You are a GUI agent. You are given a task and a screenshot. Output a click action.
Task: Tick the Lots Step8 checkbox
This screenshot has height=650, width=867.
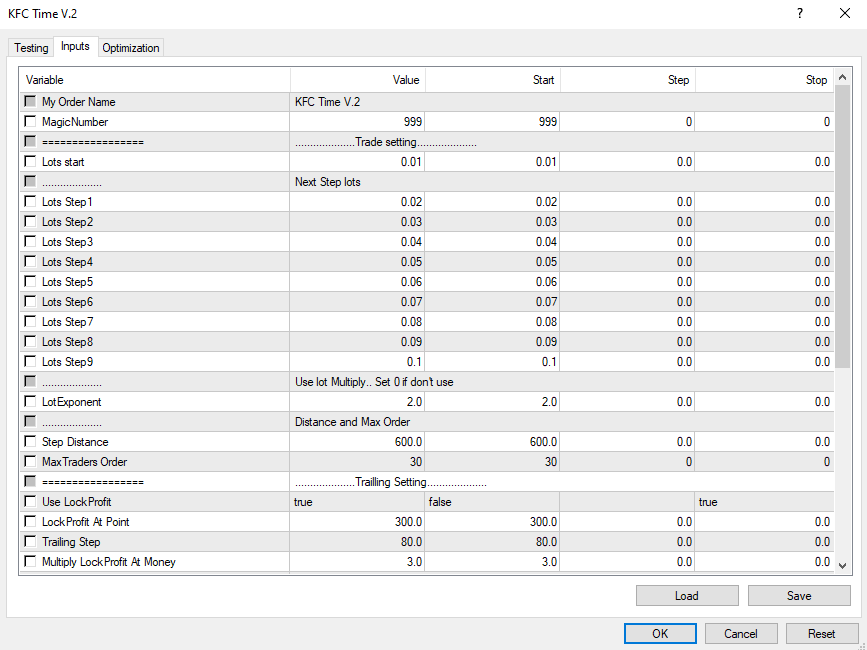(x=30, y=341)
